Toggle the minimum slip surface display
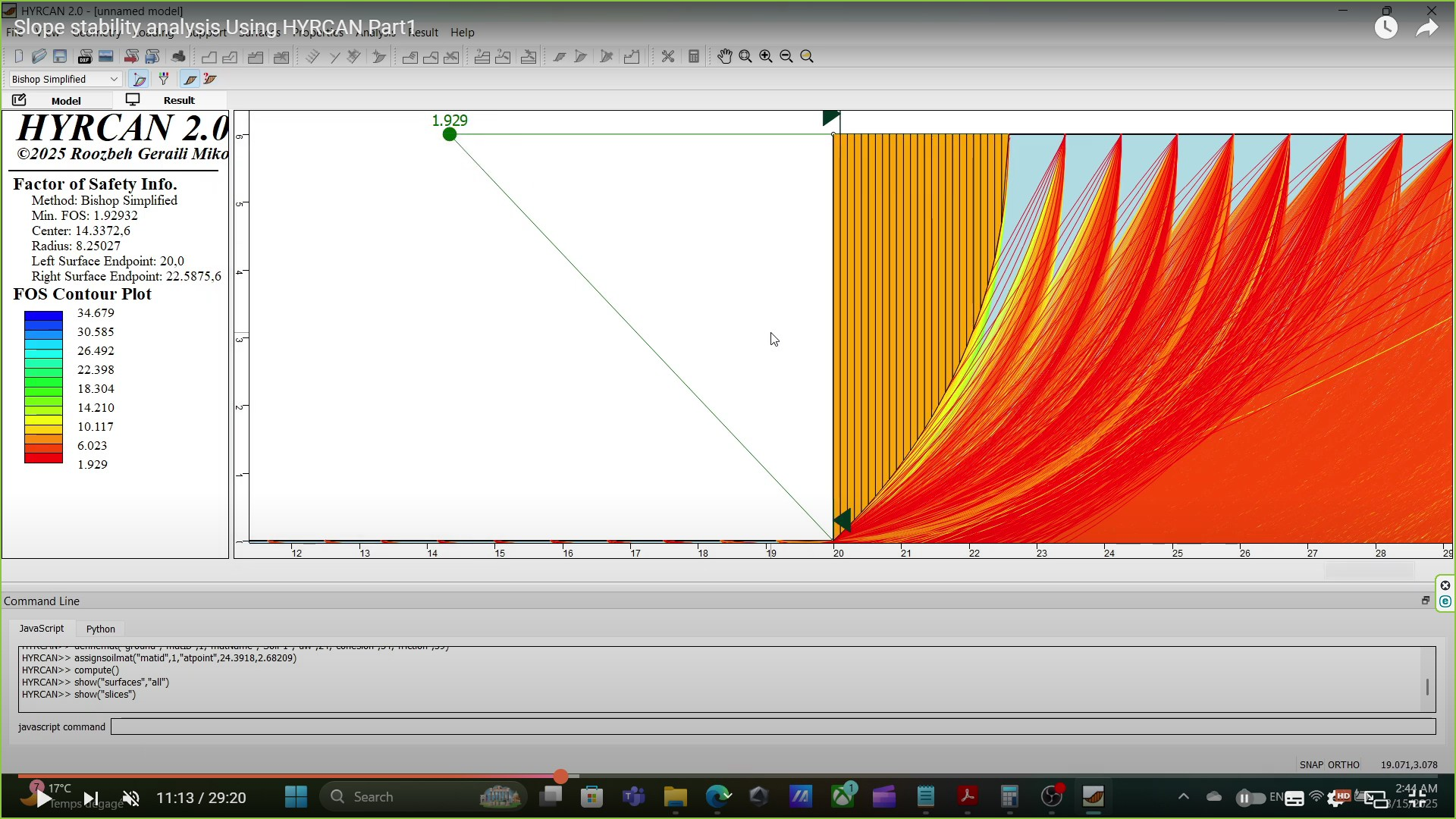Viewport: 1456px width, 819px height. click(139, 79)
